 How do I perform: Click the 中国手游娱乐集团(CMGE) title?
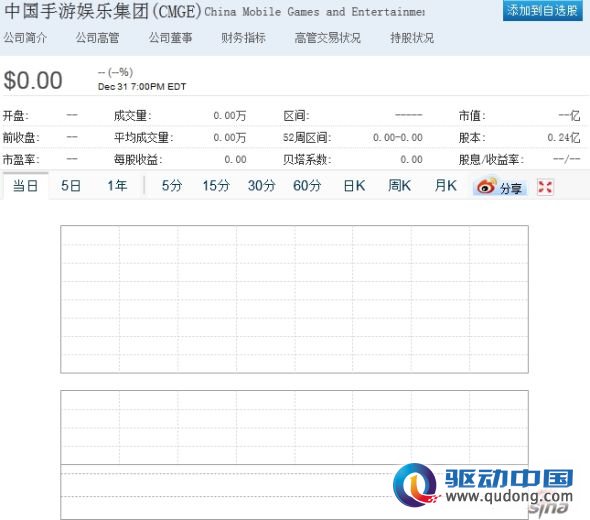point(103,11)
